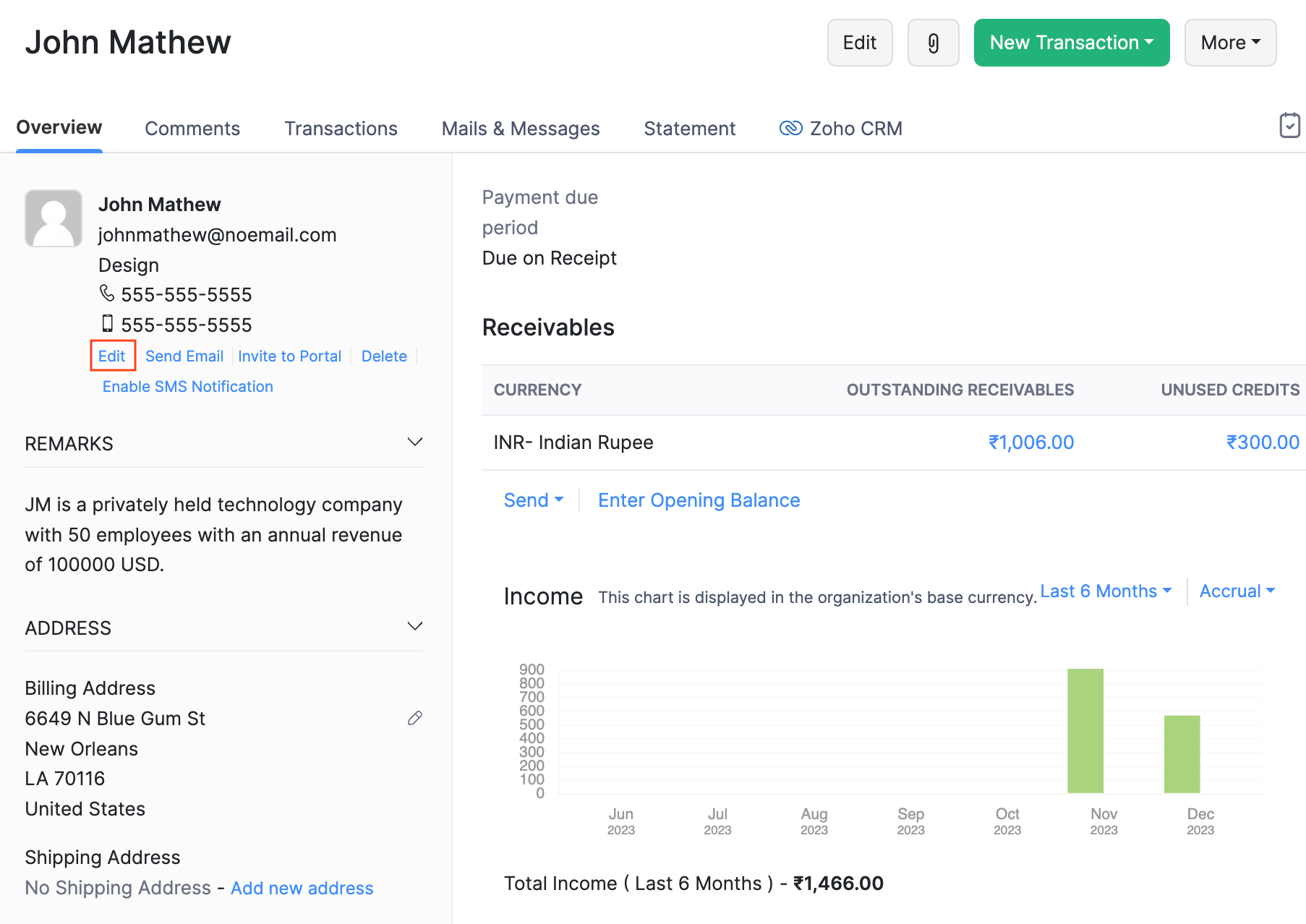Click the outstanding receivables amount ₹1,006.00
The width and height of the screenshot is (1306, 924).
(x=1032, y=442)
